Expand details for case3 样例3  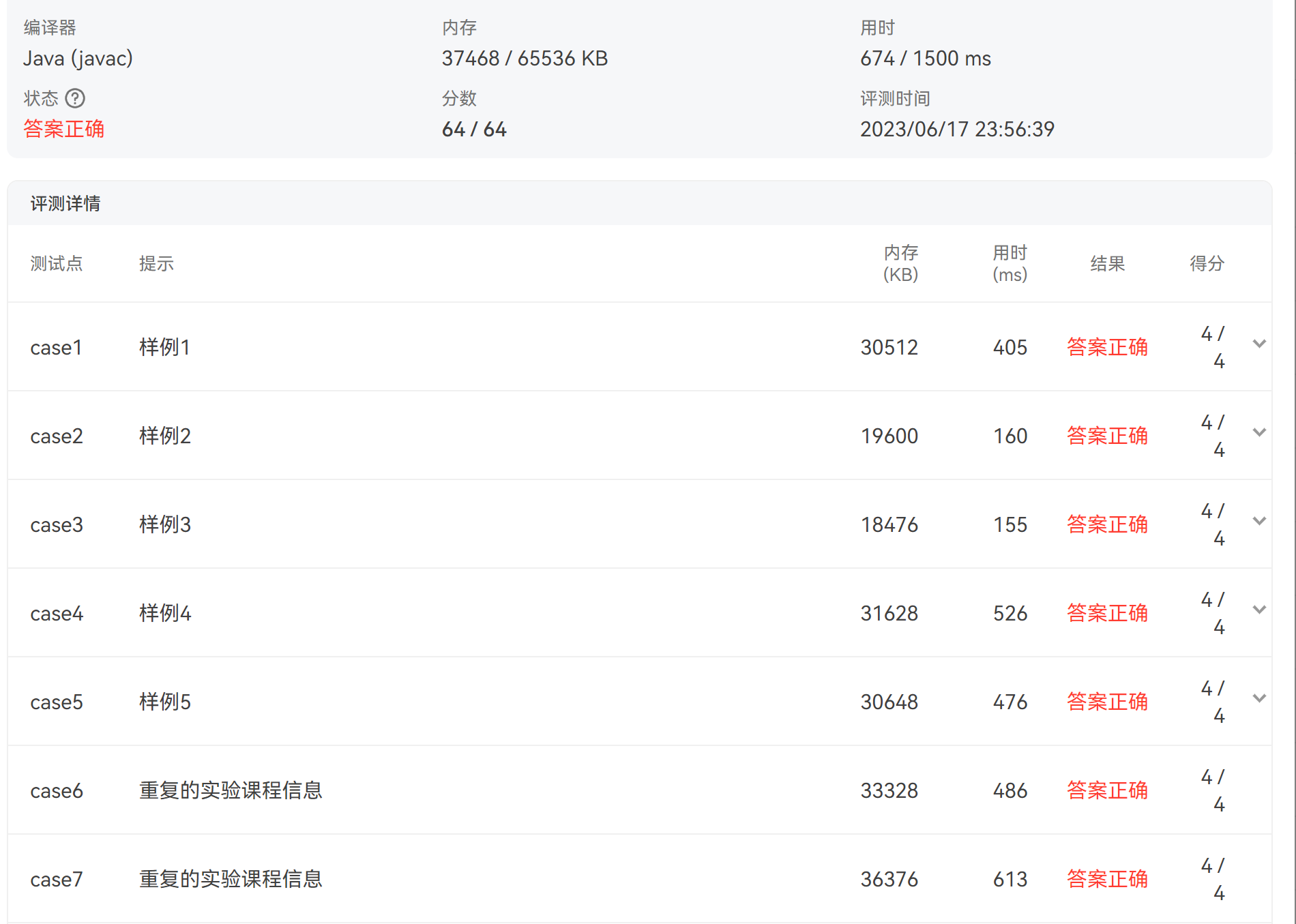(x=1259, y=521)
